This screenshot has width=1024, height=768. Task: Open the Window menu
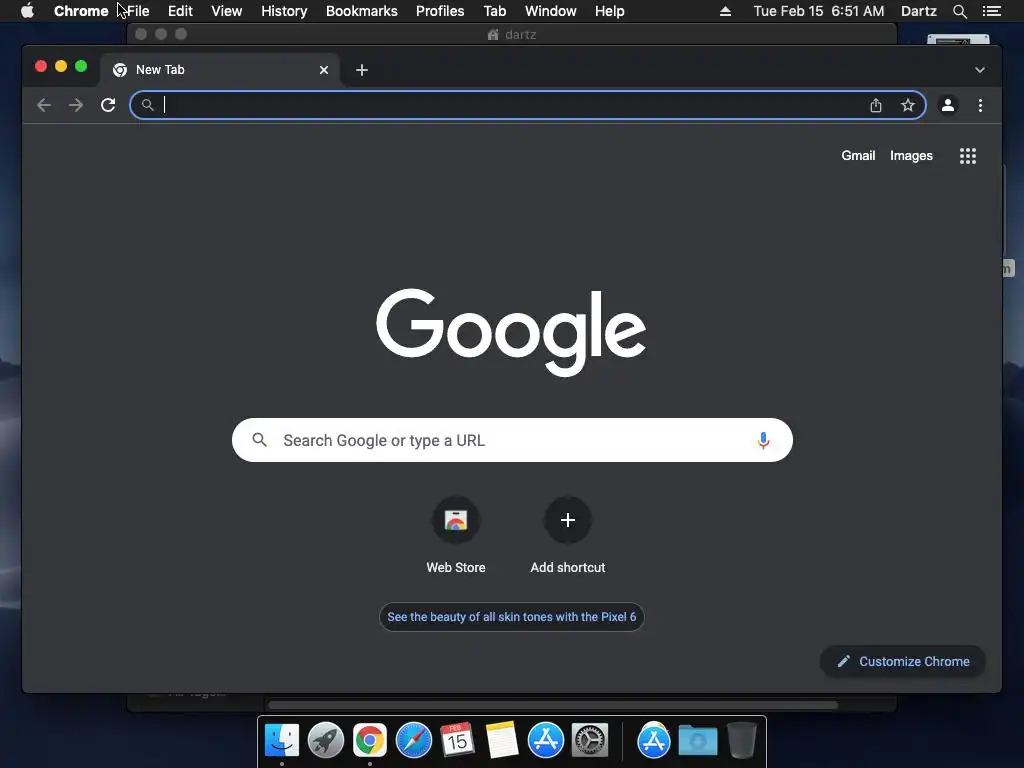551,11
